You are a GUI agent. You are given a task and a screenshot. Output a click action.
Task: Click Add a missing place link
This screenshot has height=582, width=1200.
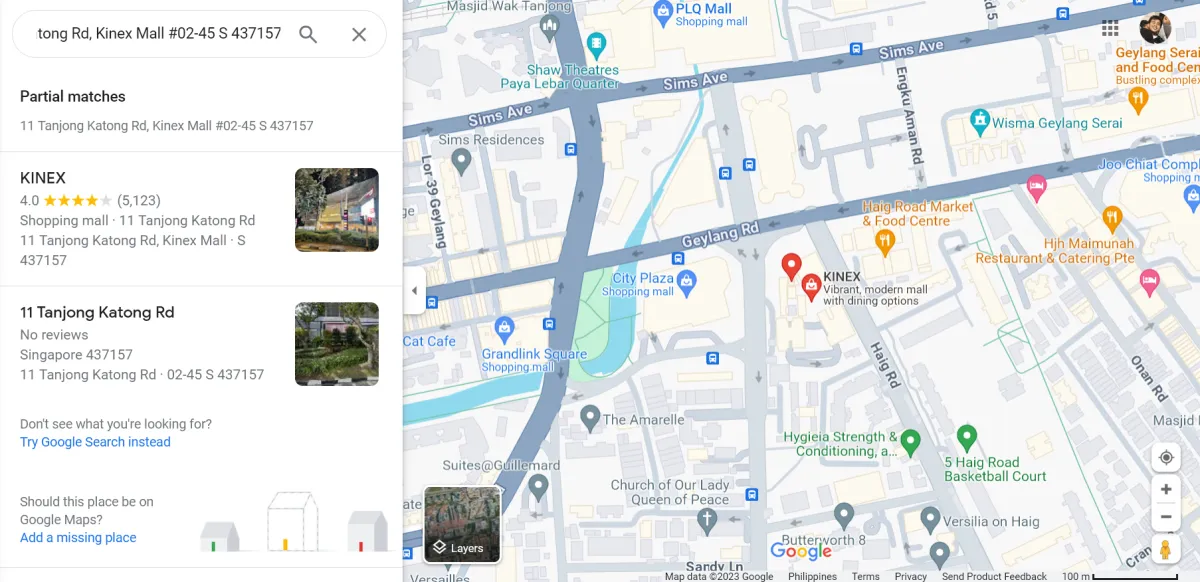pos(78,538)
